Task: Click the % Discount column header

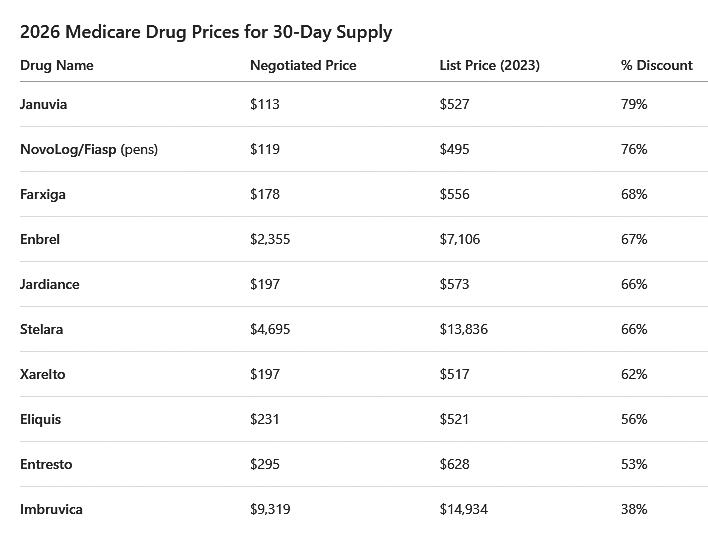Action: click(656, 65)
